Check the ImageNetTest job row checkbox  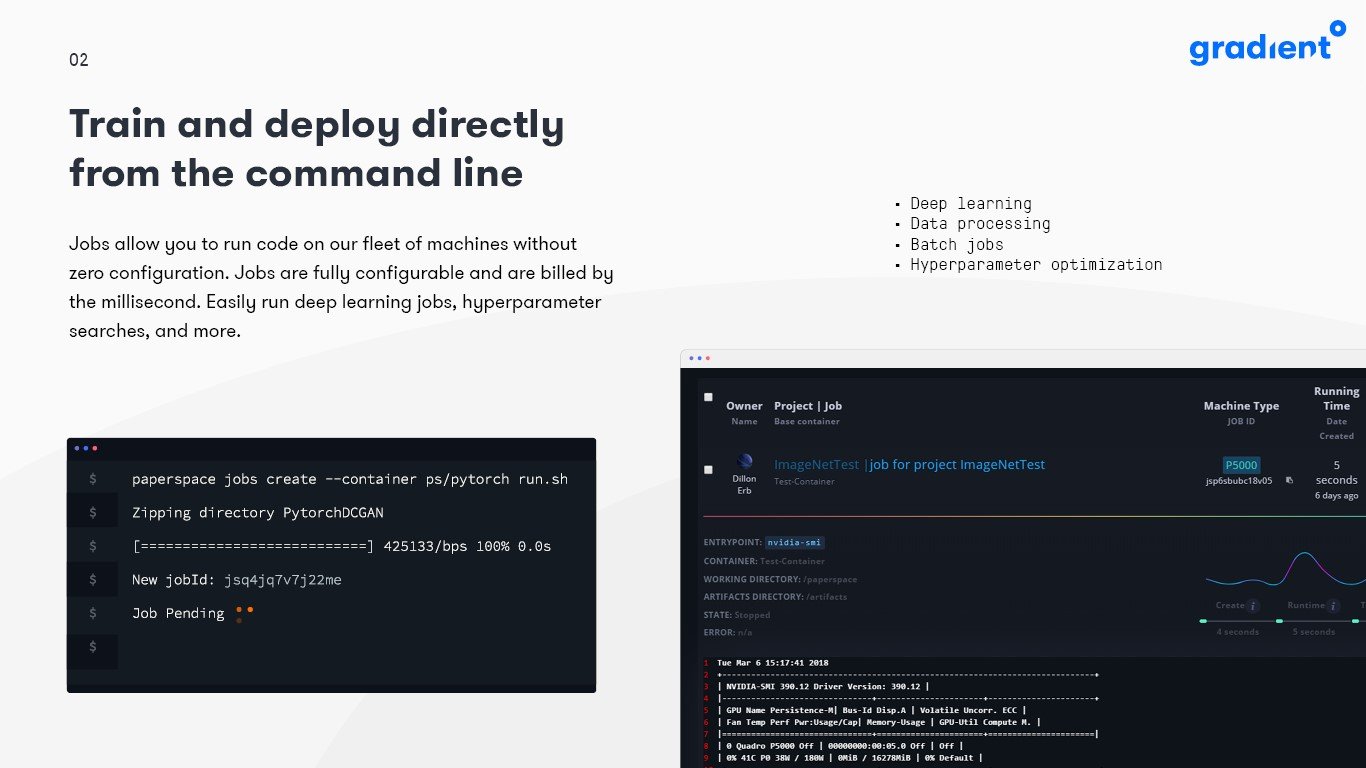(x=709, y=469)
